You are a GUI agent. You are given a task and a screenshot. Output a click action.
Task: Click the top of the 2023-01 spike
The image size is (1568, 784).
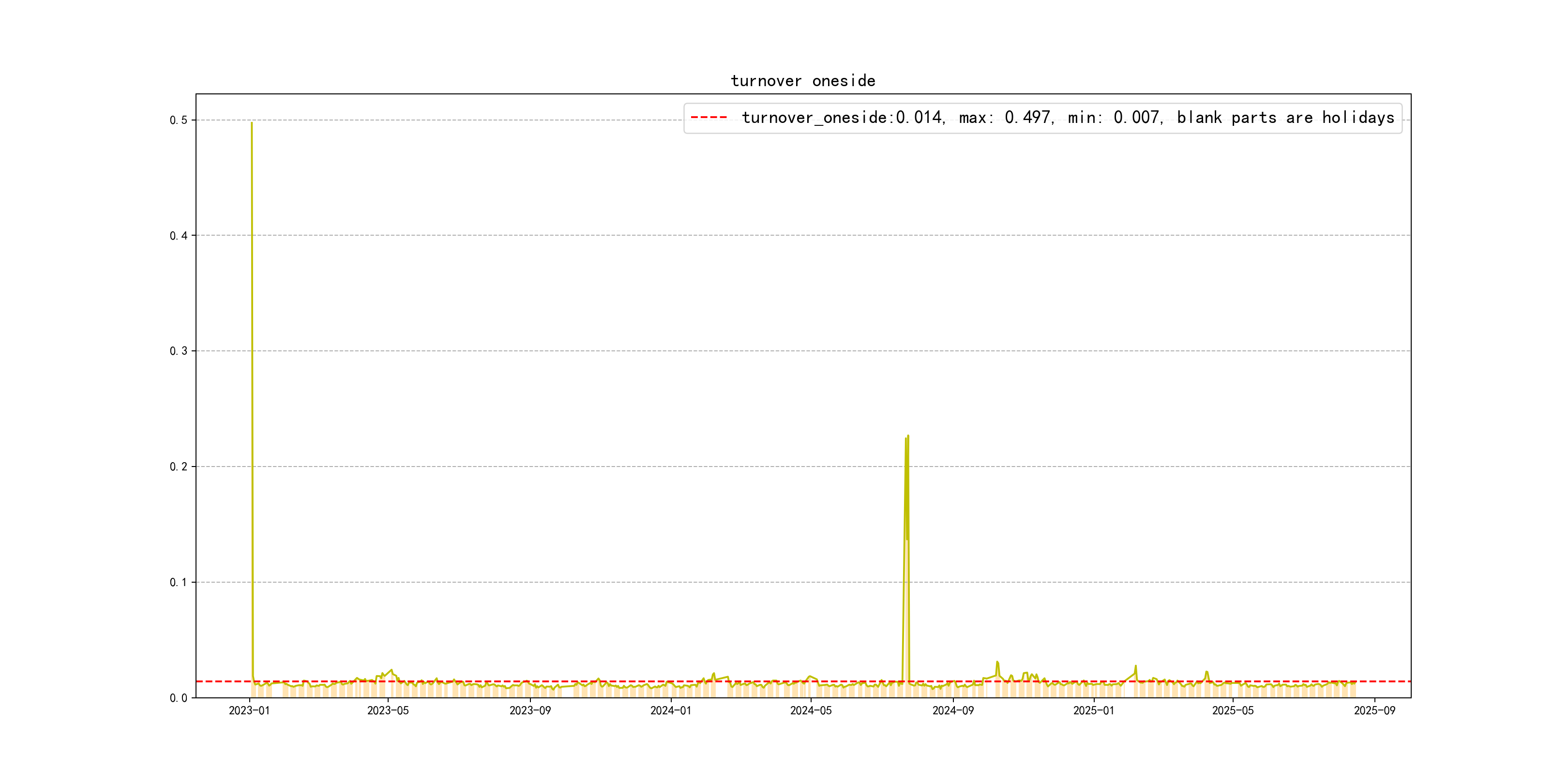tap(251, 123)
